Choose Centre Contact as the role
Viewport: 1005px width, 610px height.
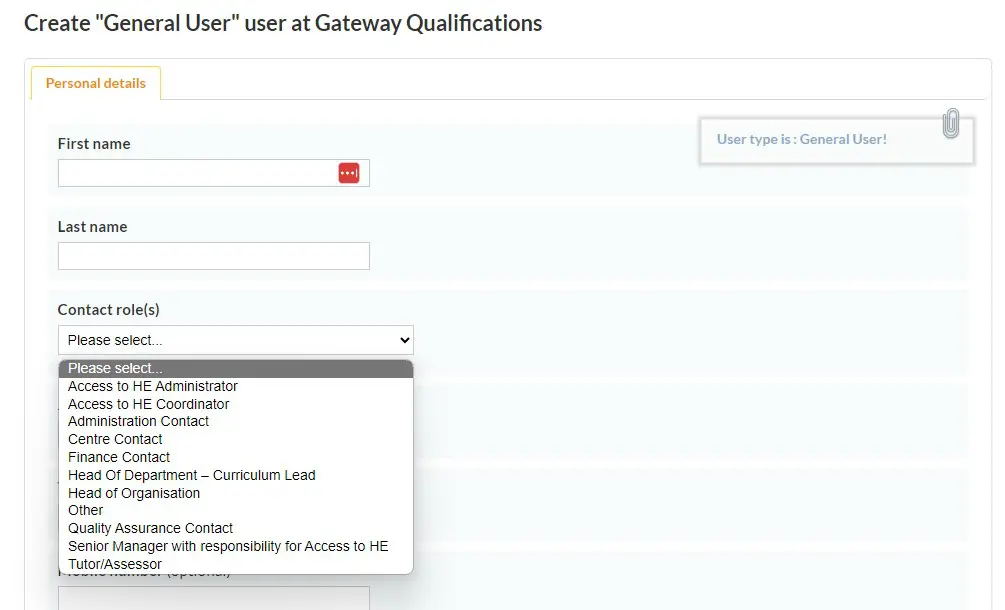115,439
